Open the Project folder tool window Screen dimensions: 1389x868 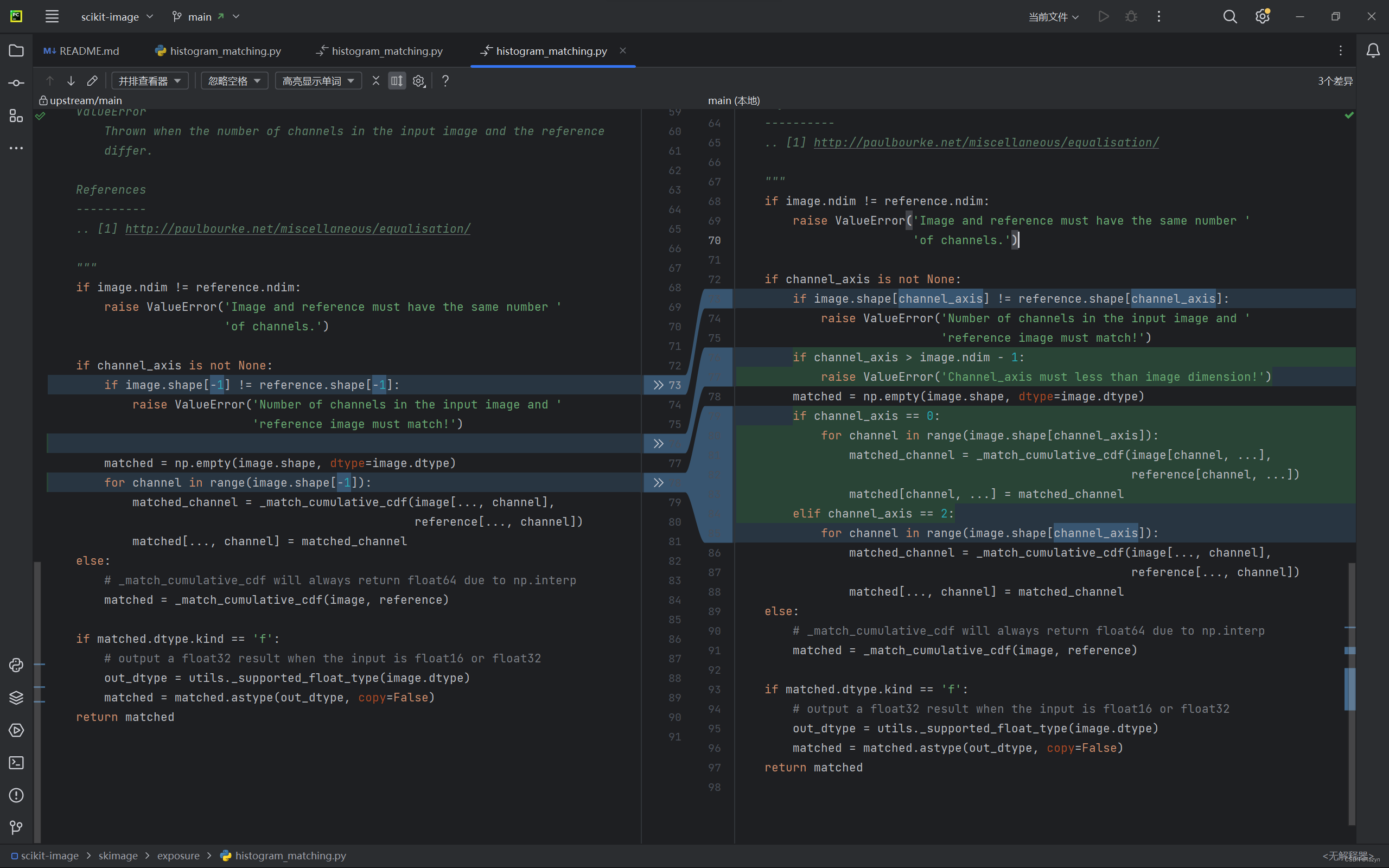pos(16,50)
